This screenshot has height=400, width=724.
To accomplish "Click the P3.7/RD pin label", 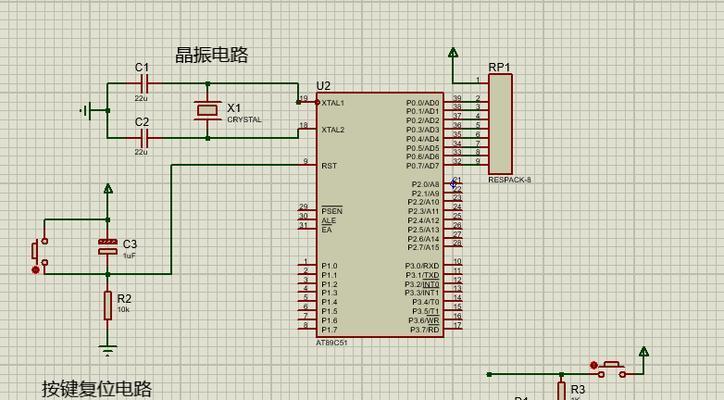I will pyautogui.click(x=425, y=330).
